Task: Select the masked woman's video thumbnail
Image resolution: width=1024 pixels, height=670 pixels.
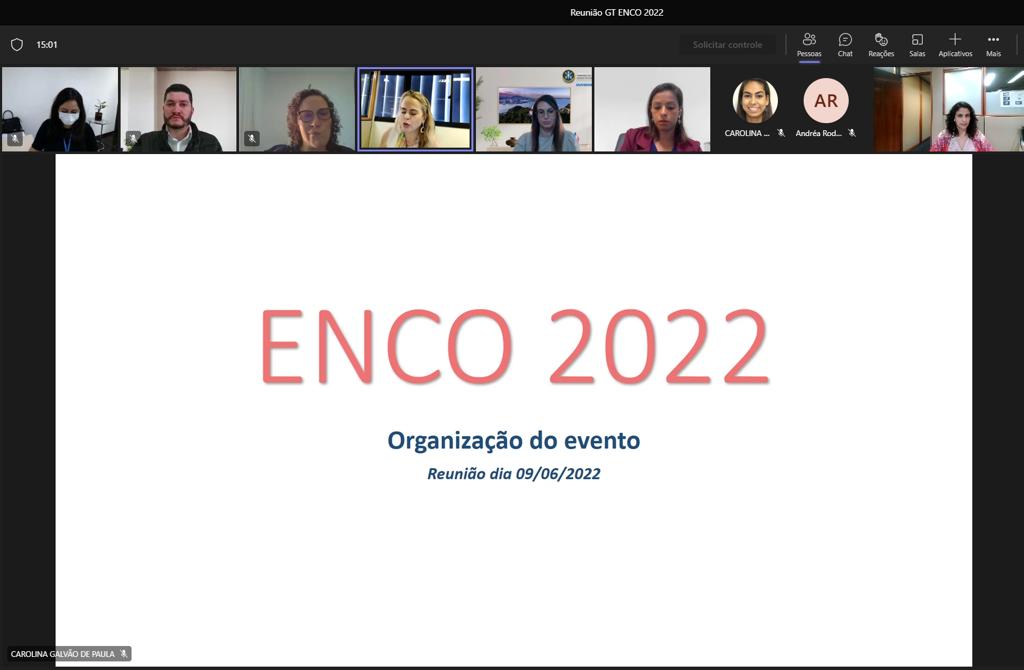Action: [59, 109]
